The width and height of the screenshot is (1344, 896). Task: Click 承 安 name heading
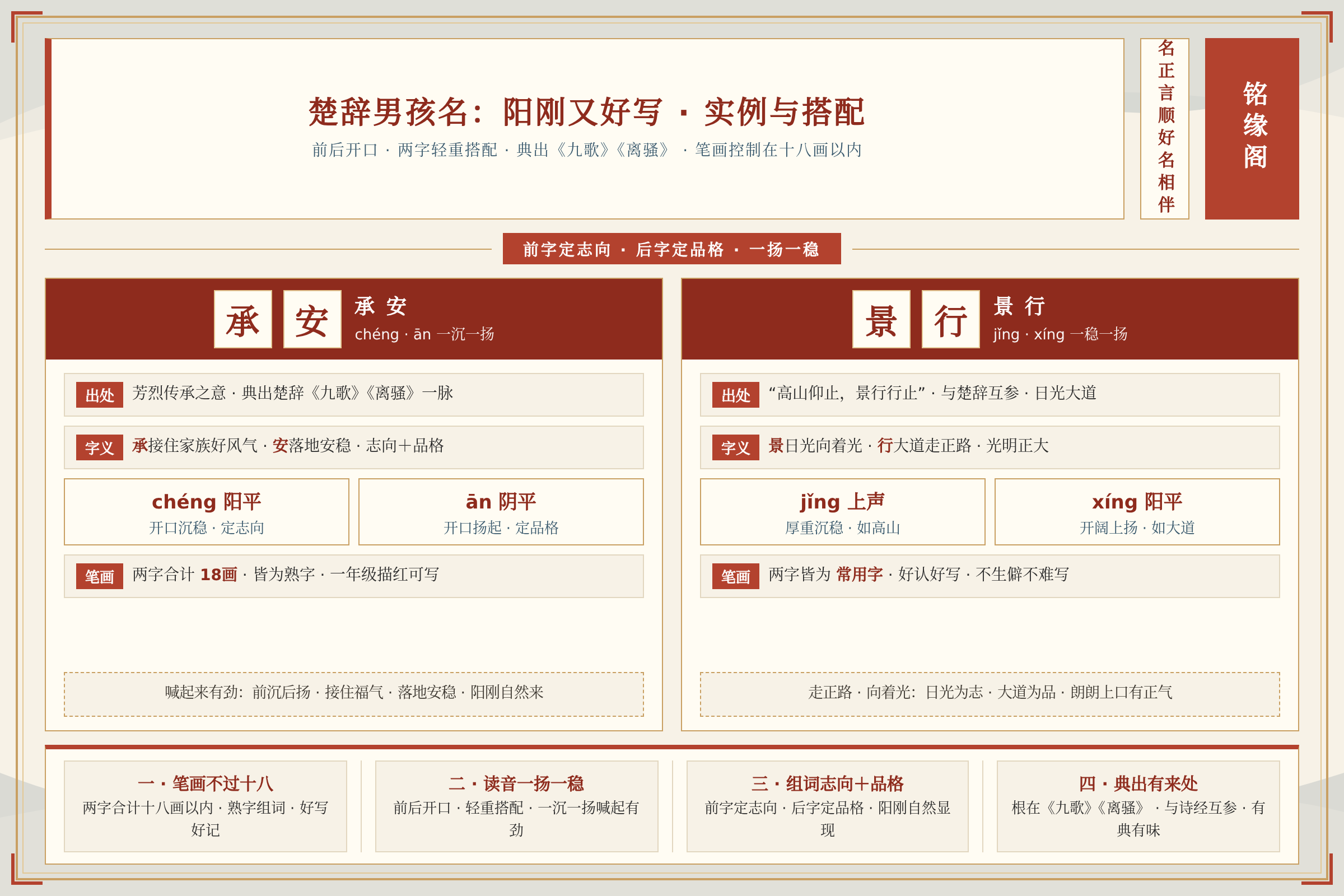(x=381, y=307)
